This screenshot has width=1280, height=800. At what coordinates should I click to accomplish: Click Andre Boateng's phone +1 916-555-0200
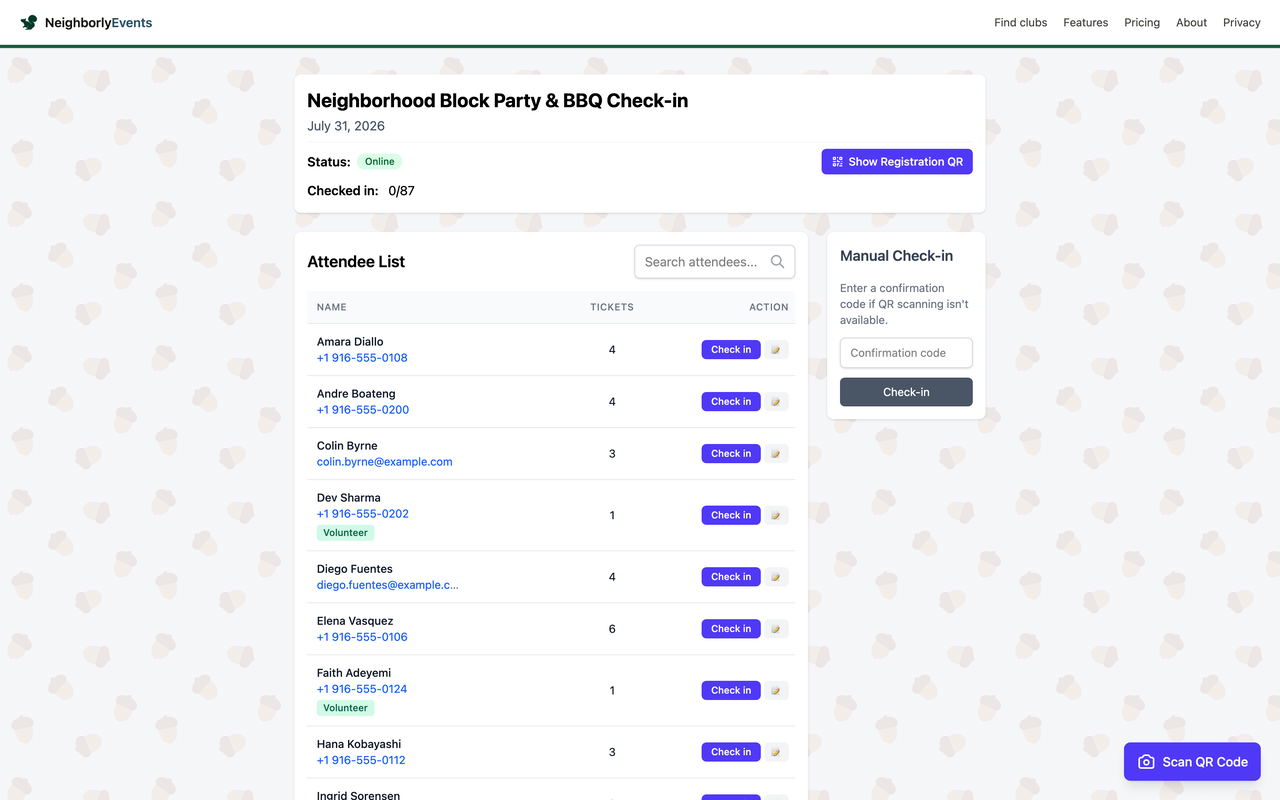(363, 410)
